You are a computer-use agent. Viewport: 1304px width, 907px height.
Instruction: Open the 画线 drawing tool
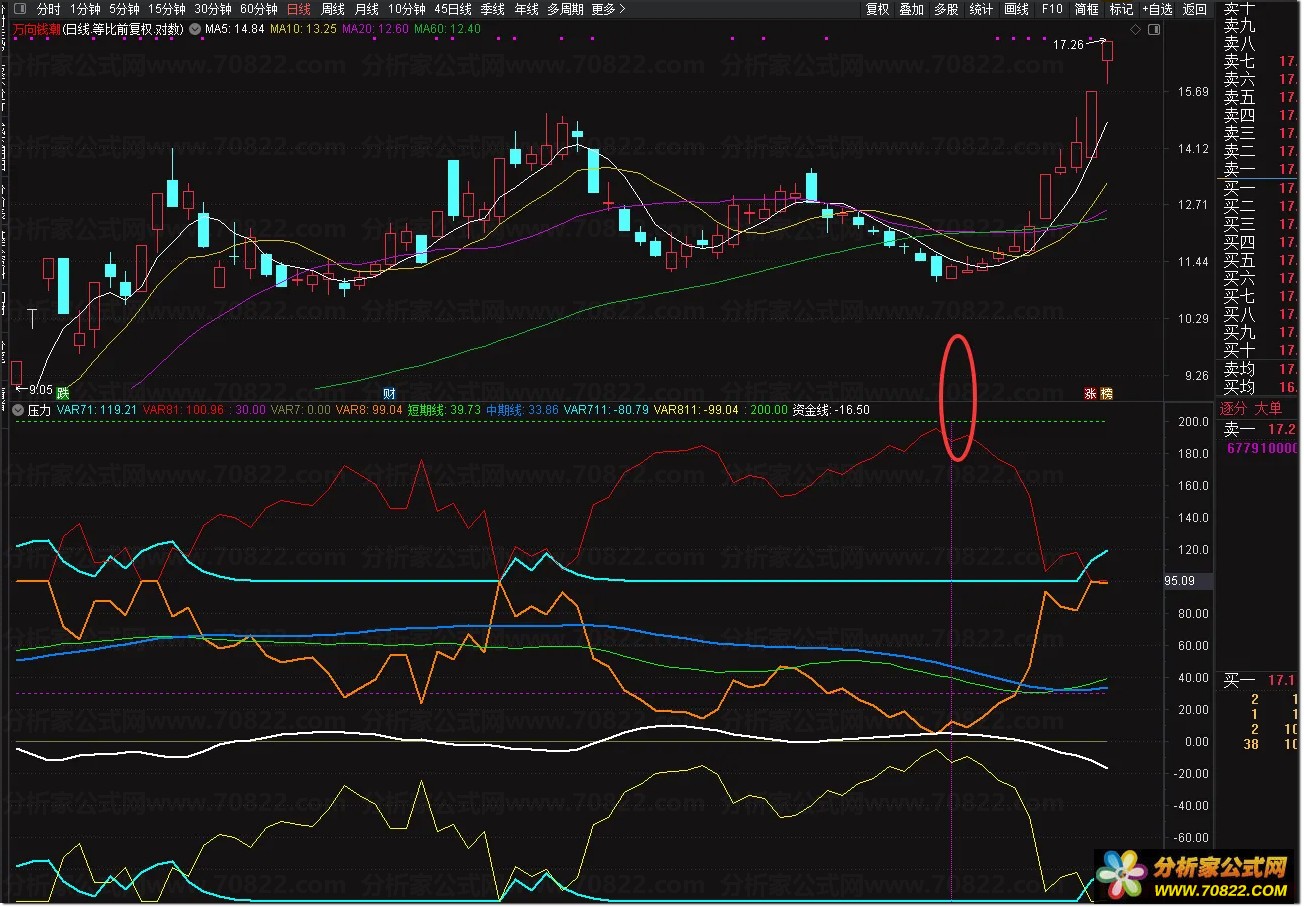pyautogui.click(x=1016, y=9)
